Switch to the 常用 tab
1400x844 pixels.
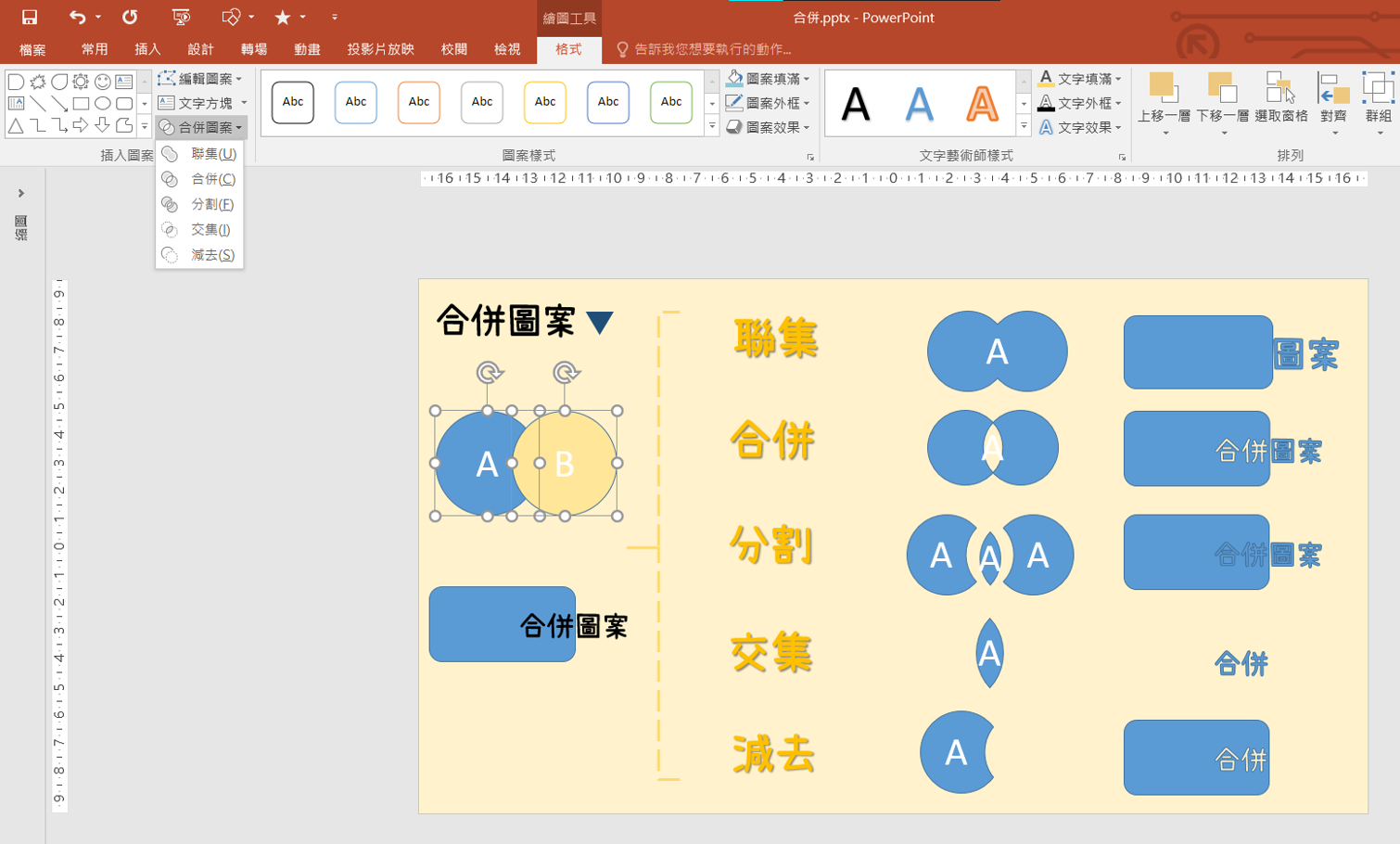pos(95,49)
